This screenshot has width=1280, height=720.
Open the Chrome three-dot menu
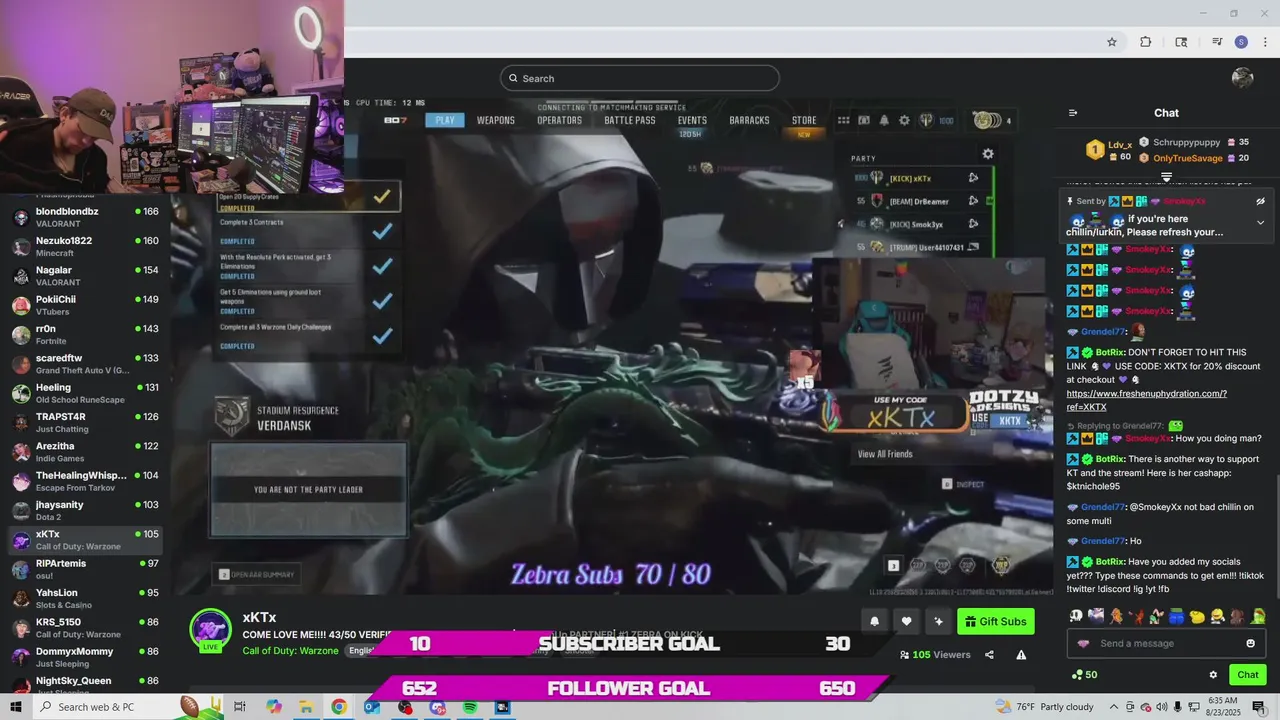1264,42
